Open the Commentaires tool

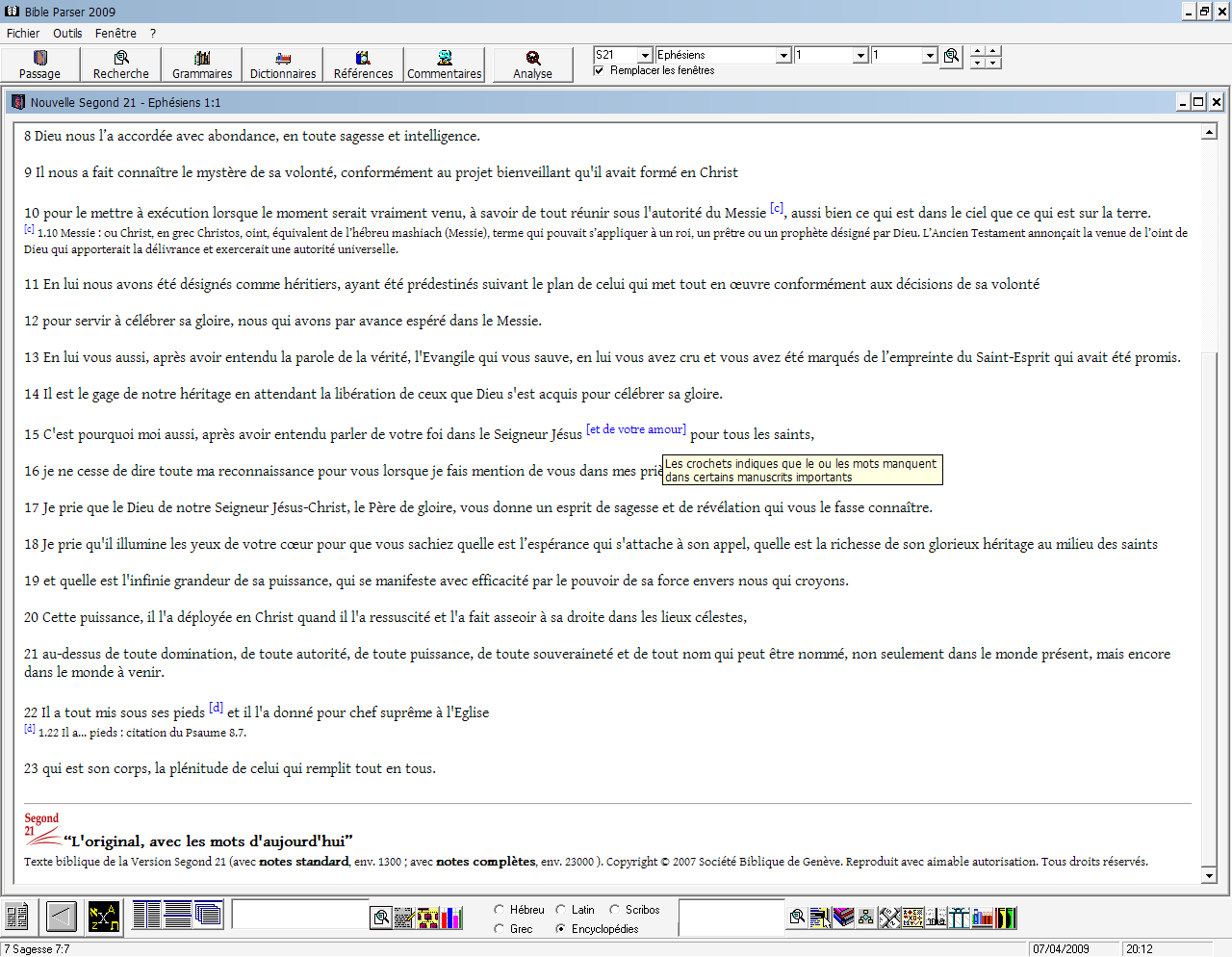(x=445, y=65)
